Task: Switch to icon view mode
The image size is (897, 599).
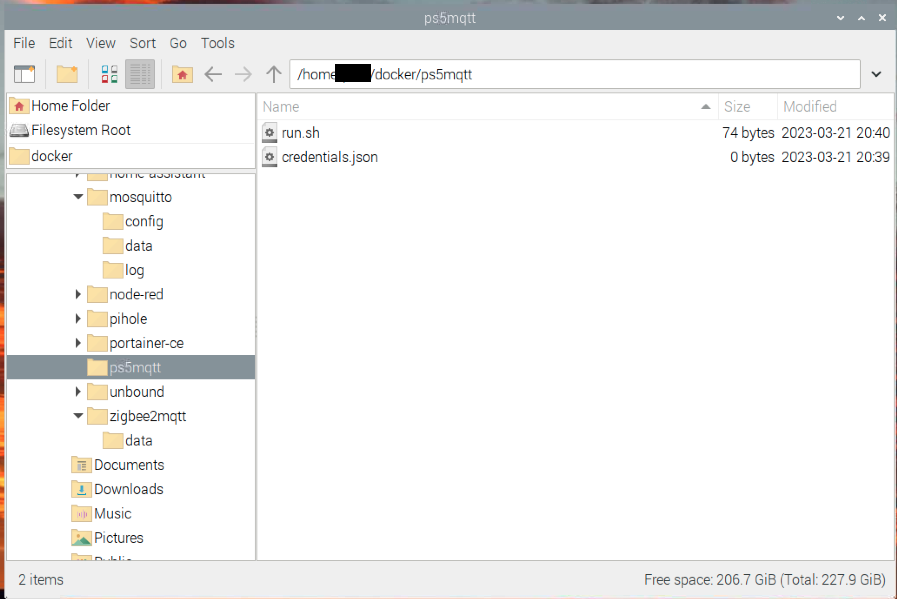Action: 108,73
